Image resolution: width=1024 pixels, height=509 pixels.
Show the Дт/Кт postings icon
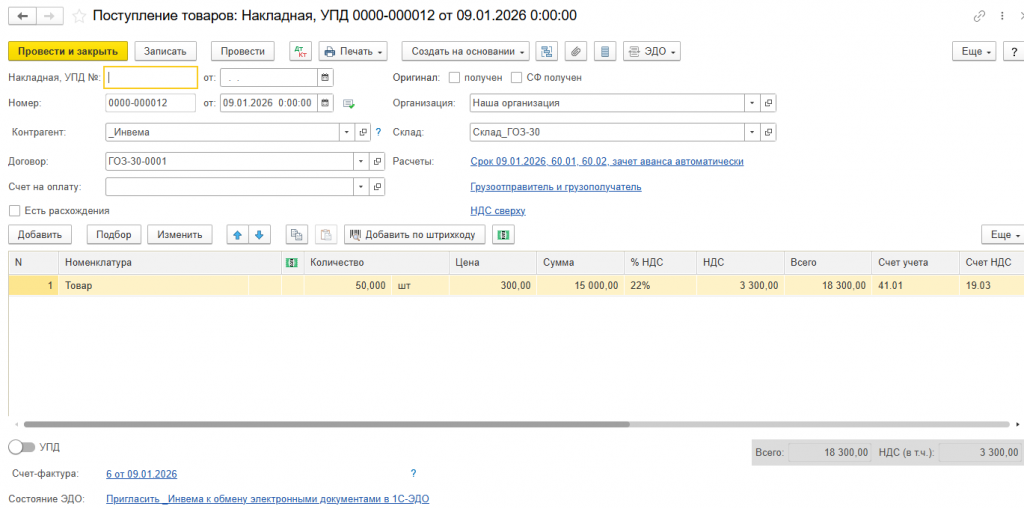pos(302,51)
